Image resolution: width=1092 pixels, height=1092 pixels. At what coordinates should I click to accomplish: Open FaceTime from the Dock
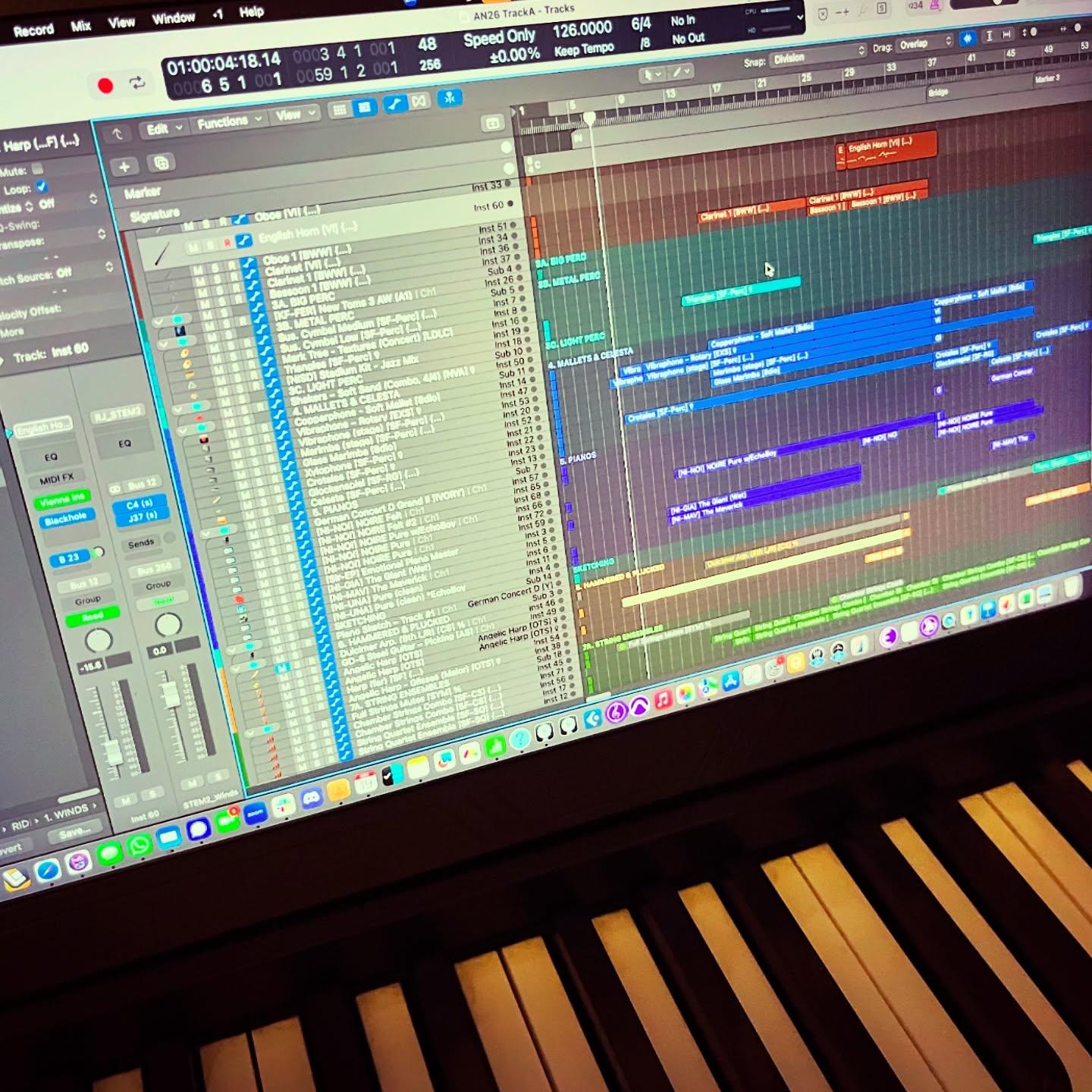(227, 821)
